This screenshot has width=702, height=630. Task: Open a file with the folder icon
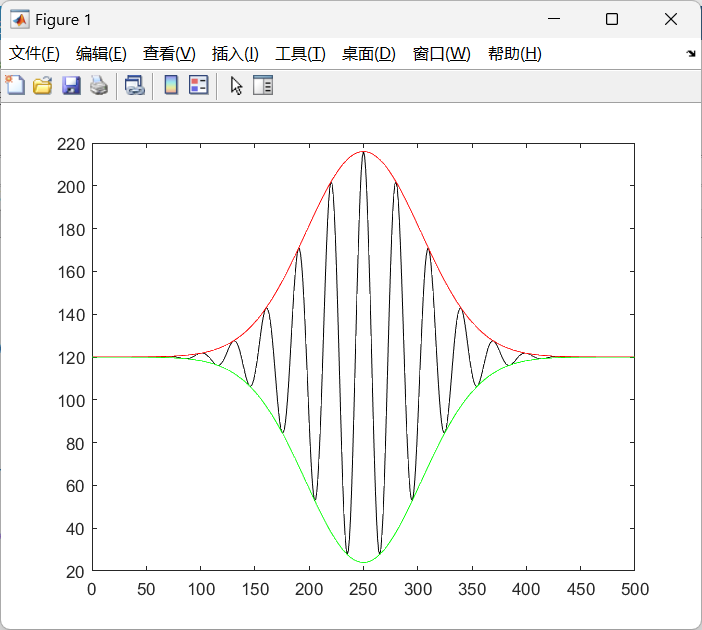click(x=43, y=85)
